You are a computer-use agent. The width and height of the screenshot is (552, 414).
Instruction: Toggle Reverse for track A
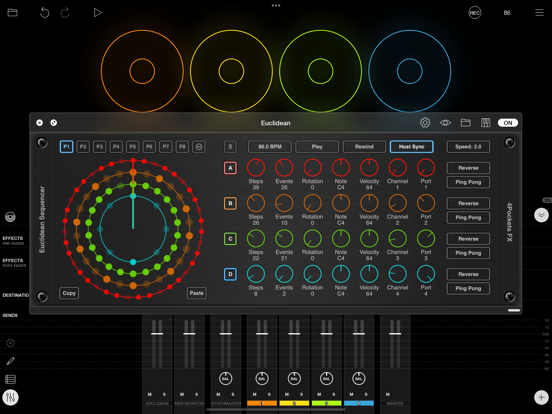pyautogui.click(x=468, y=168)
